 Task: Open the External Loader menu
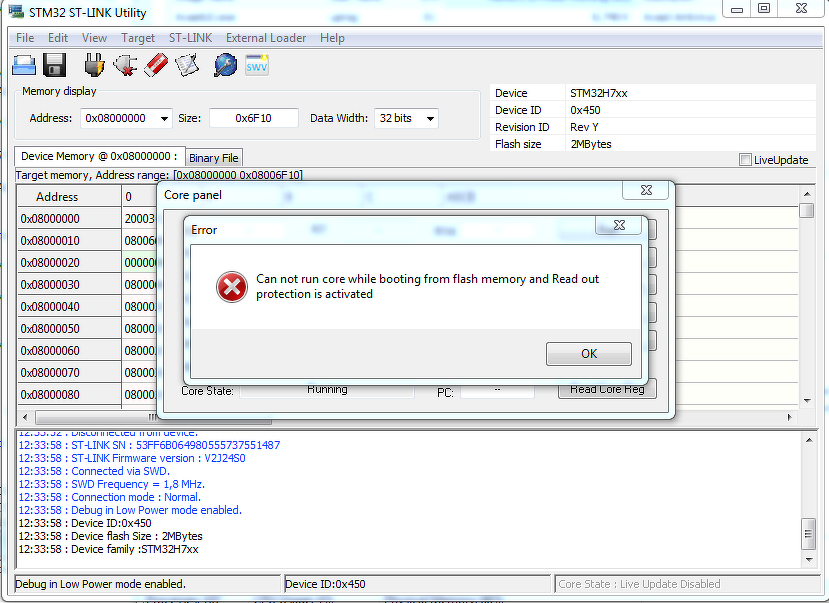coord(266,38)
